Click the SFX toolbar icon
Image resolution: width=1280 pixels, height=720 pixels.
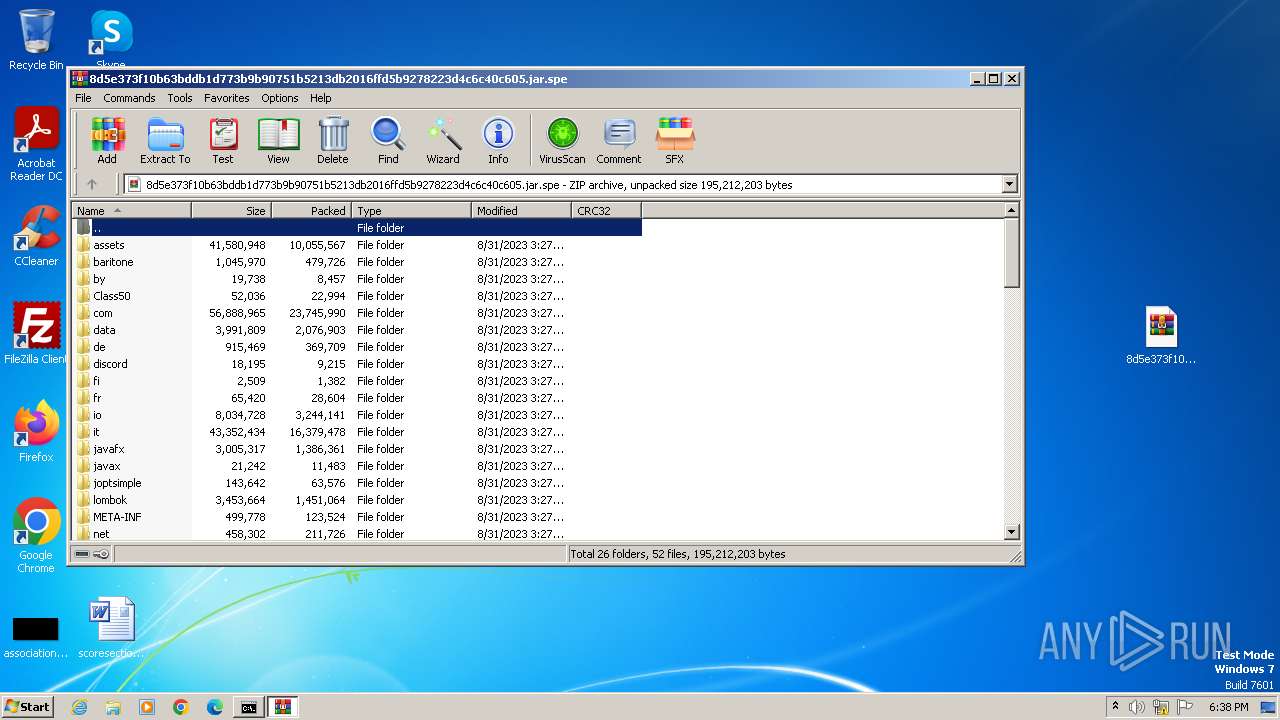675,140
